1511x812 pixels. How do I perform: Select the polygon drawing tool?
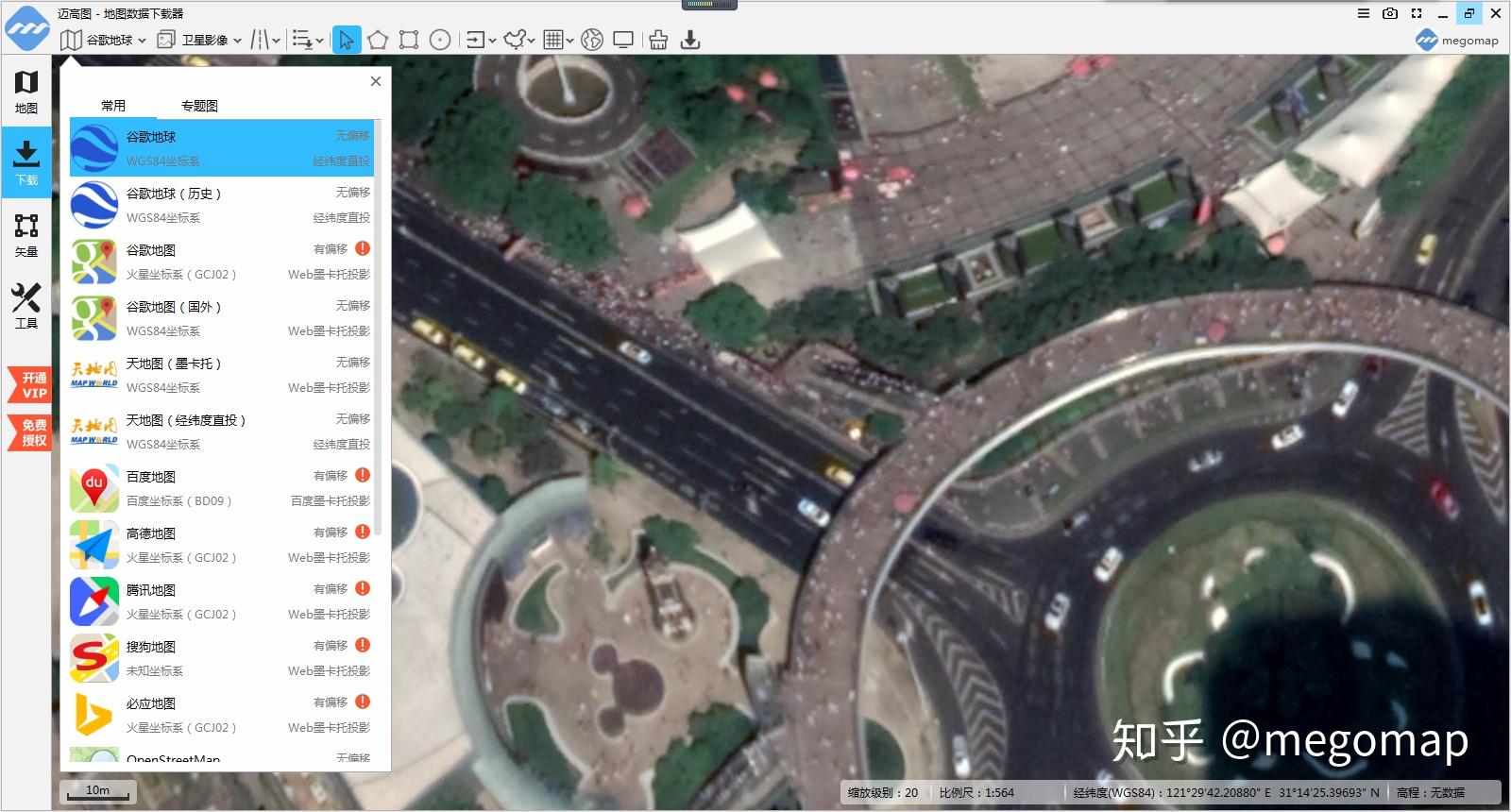click(x=378, y=40)
